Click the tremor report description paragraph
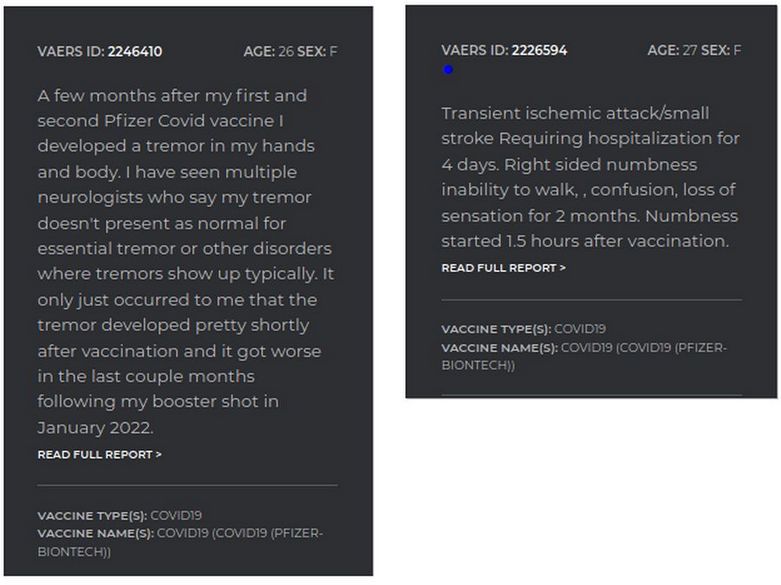The width and height of the screenshot is (781, 585). 186,261
